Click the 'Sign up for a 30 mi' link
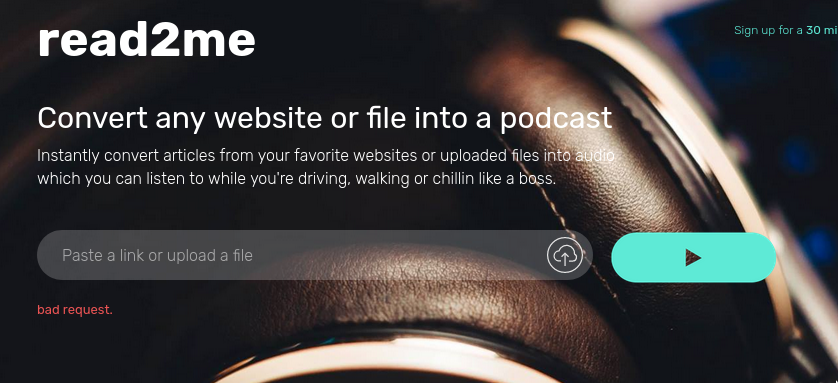 [786, 30]
